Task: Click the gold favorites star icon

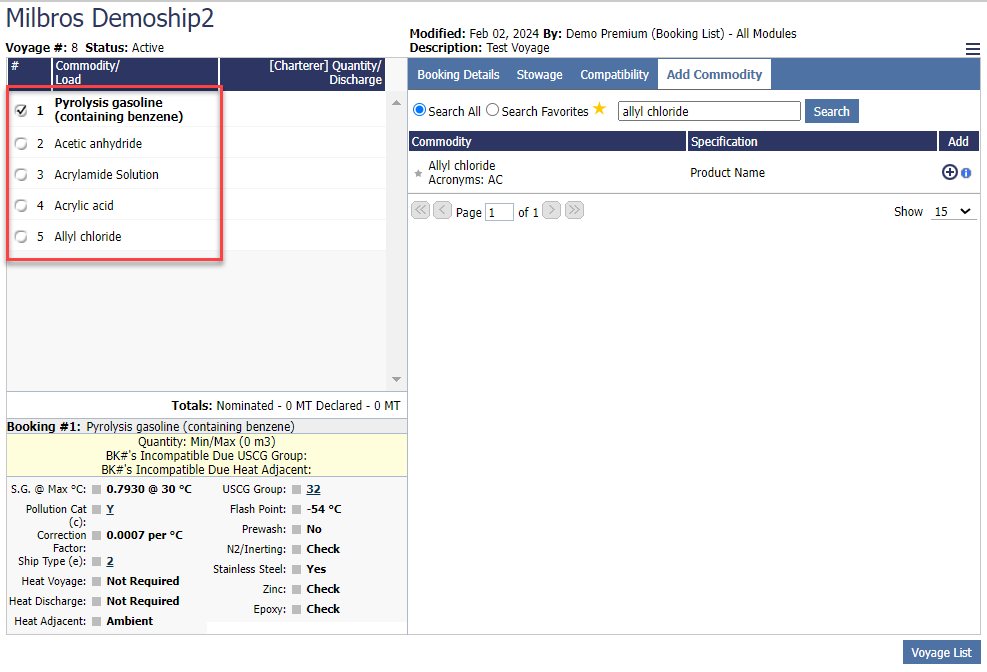Action: (599, 109)
